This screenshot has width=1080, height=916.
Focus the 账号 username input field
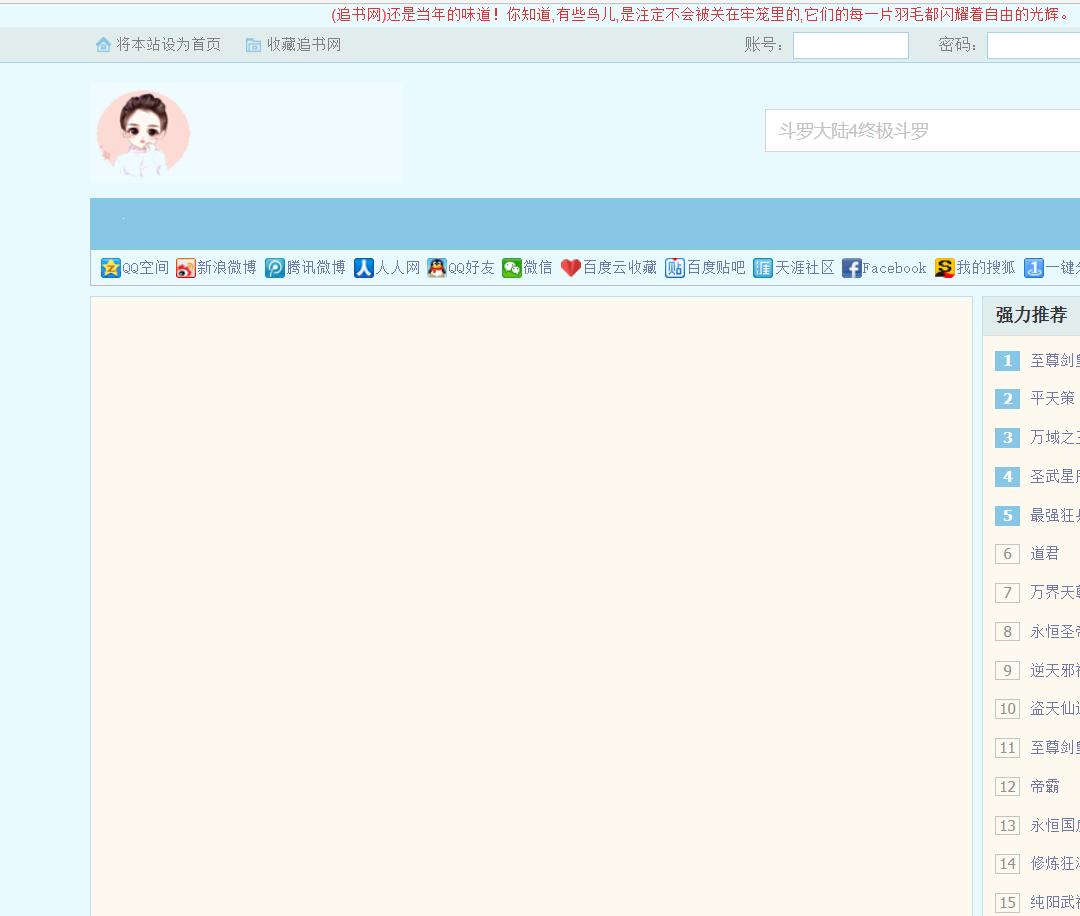pyautogui.click(x=850, y=45)
